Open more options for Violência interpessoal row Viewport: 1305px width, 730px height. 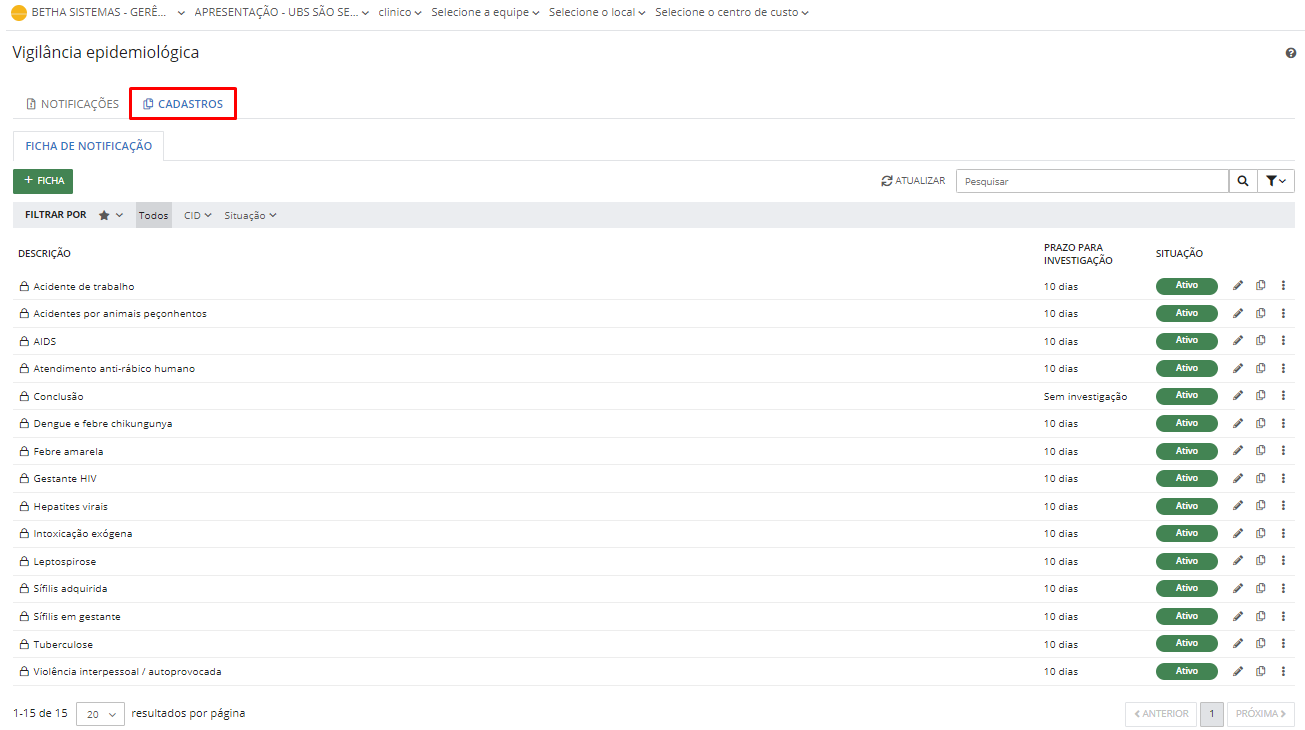1283,671
